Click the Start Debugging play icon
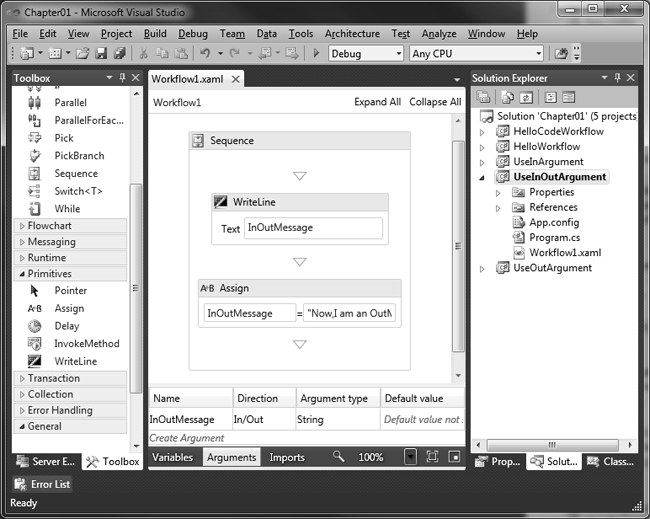The image size is (650, 519). (x=316, y=53)
